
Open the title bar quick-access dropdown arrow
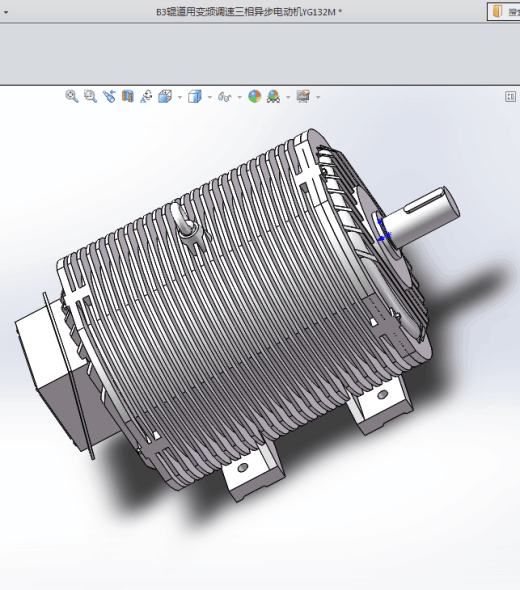point(6,12)
